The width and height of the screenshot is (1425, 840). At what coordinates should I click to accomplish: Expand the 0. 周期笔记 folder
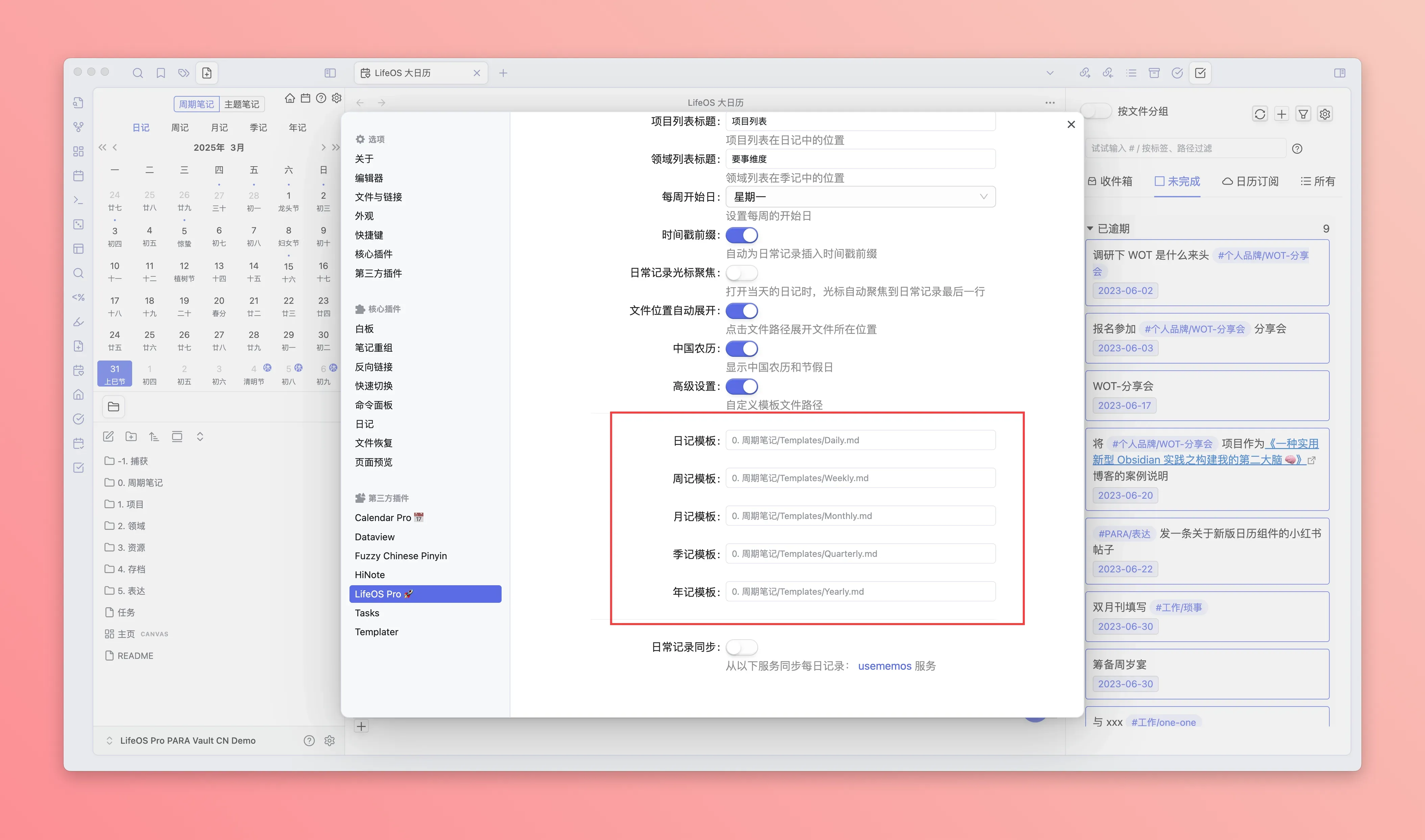139,482
